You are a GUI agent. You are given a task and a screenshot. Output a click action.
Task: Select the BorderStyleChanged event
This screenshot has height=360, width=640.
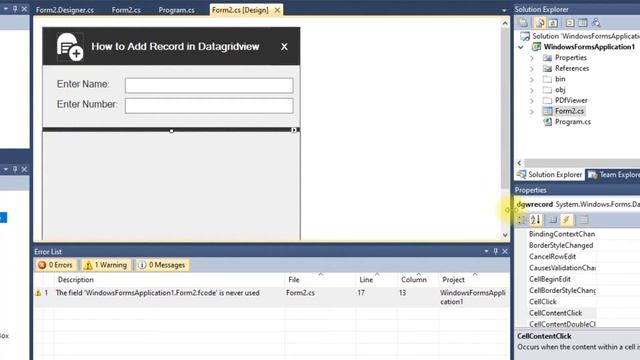(561, 245)
